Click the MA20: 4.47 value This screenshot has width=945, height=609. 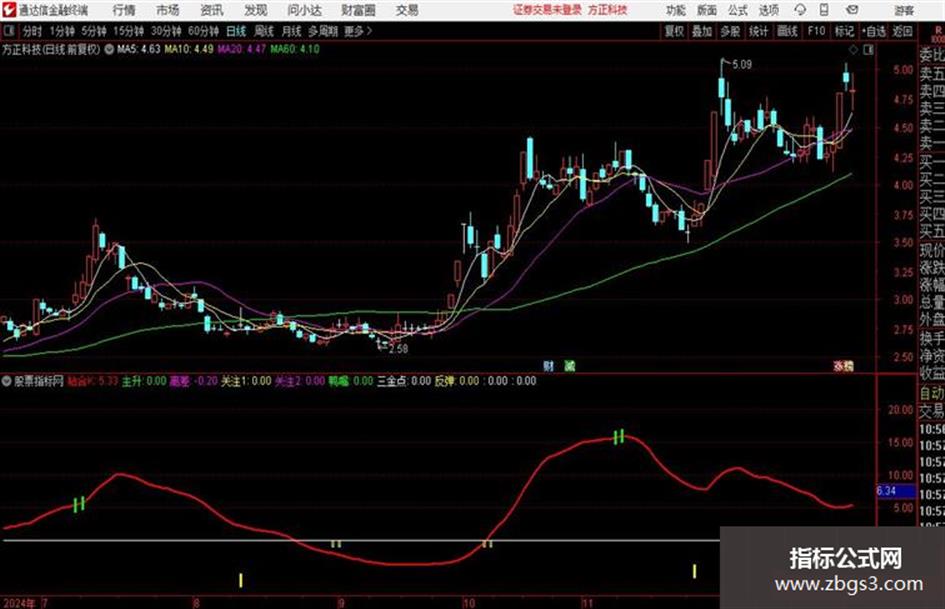tap(242, 49)
